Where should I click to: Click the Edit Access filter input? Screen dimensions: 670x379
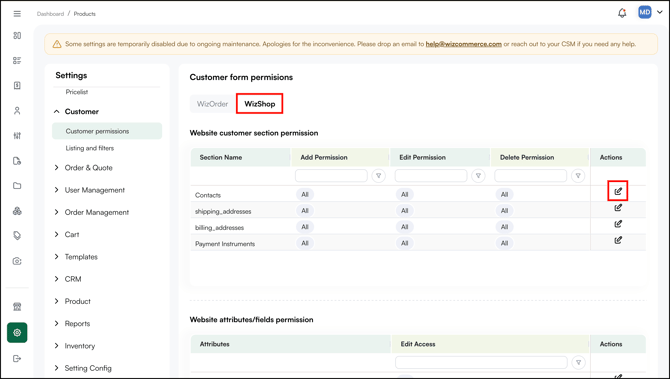pyautogui.click(x=481, y=362)
